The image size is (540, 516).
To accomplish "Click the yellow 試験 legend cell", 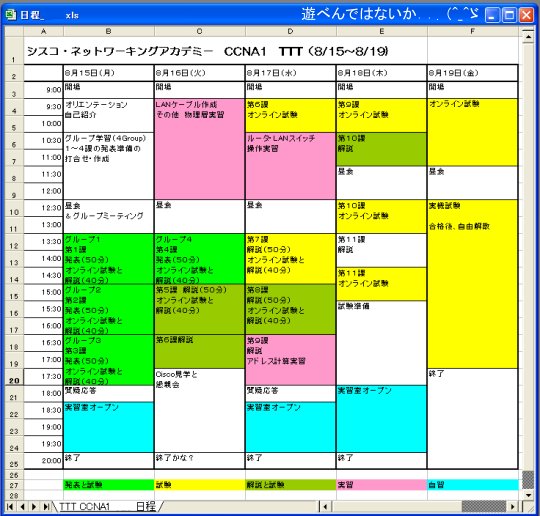I will pyautogui.click(x=199, y=485).
